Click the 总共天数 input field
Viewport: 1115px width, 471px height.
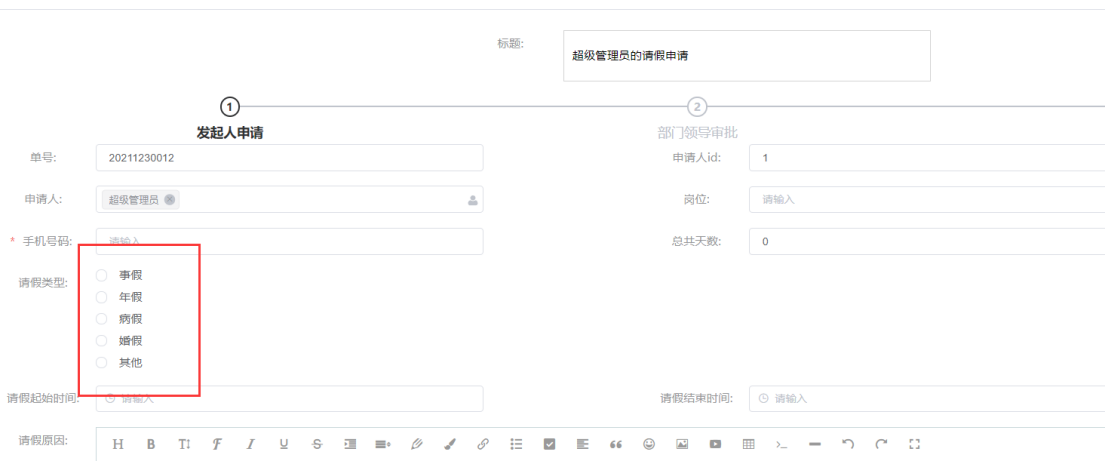[931, 241]
